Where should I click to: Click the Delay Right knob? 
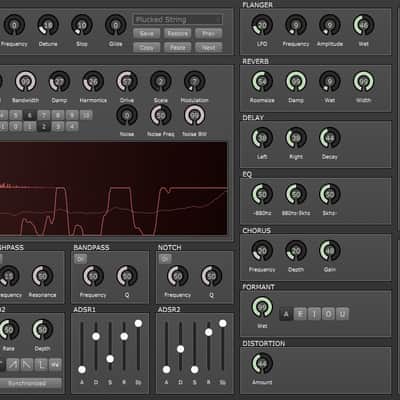click(x=296, y=138)
